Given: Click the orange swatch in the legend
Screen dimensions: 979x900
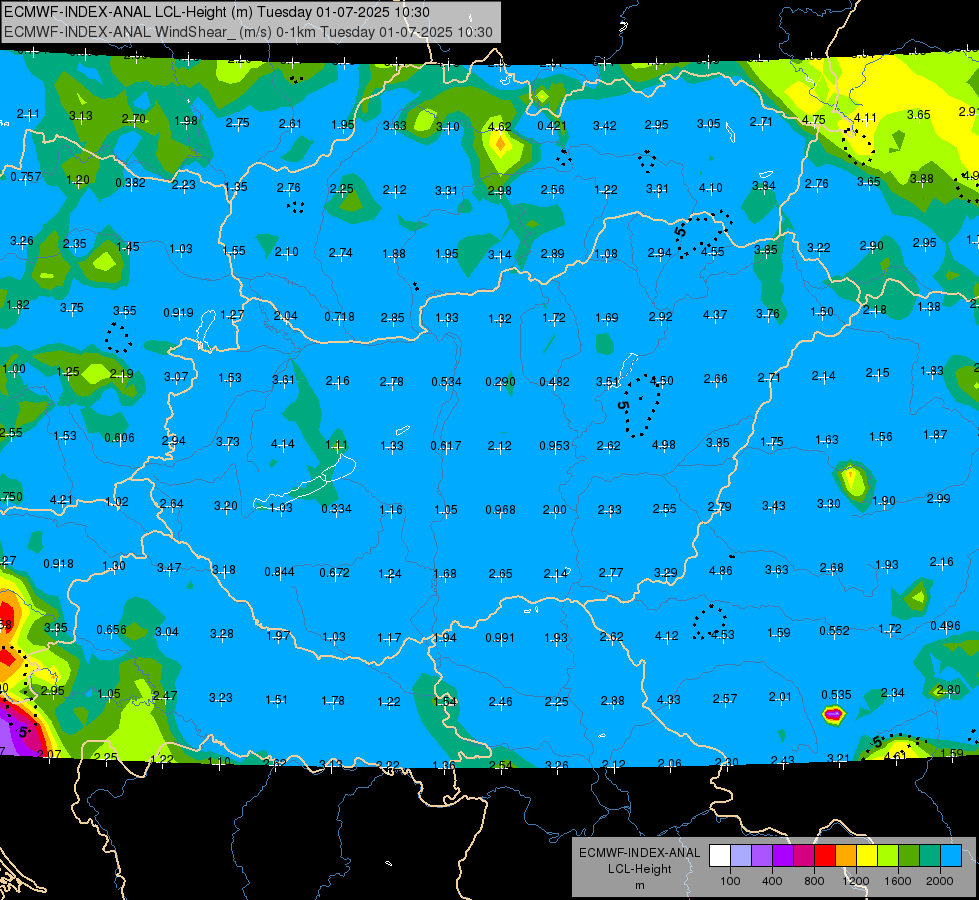Looking at the screenshot, I should tap(846, 855).
